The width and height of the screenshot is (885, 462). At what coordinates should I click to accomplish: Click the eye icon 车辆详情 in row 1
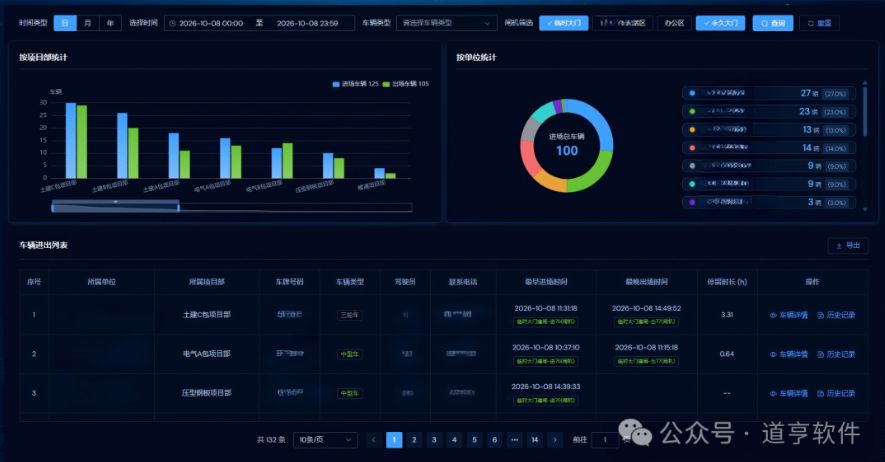point(774,315)
